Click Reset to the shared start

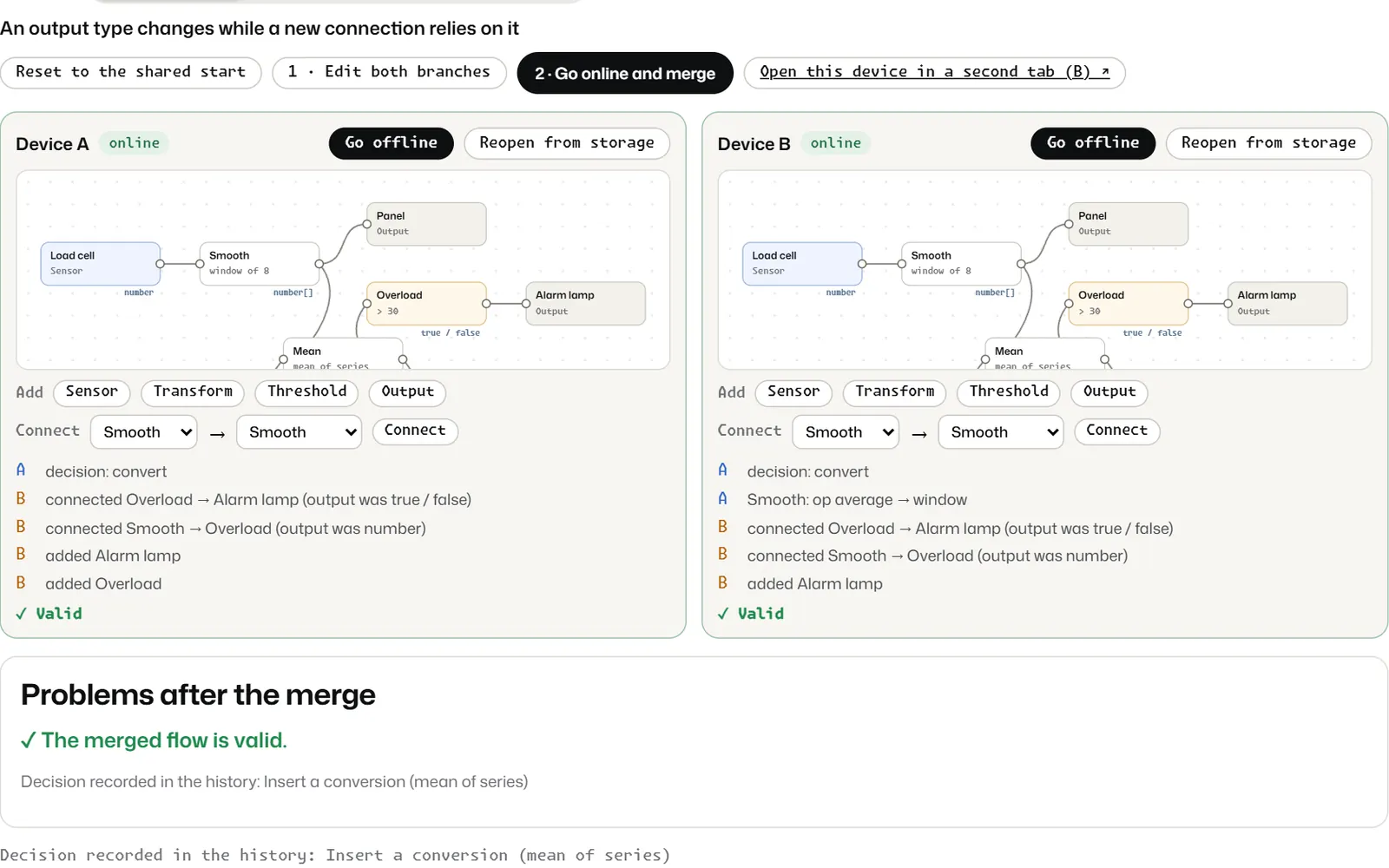tap(131, 72)
